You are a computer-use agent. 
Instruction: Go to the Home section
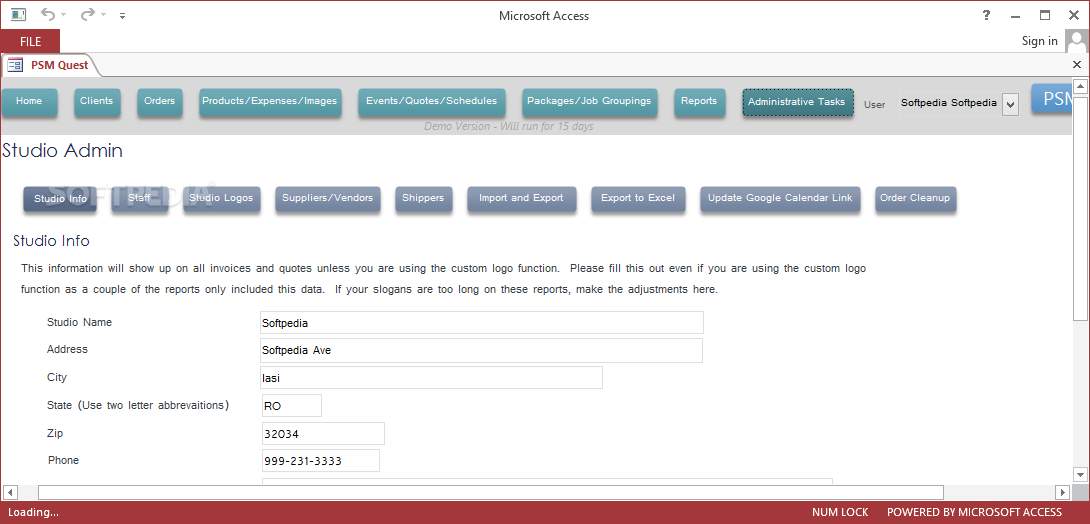click(29, 101)
